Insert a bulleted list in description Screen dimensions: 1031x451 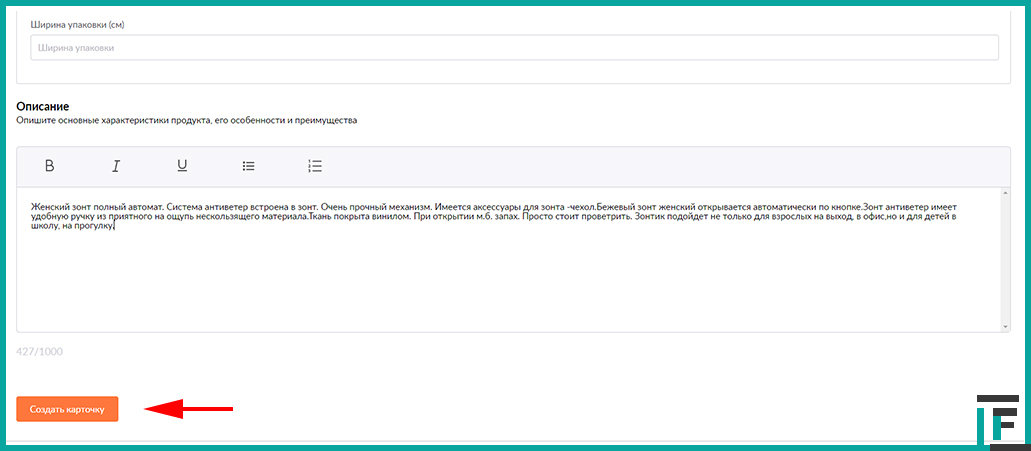[249, 166]
